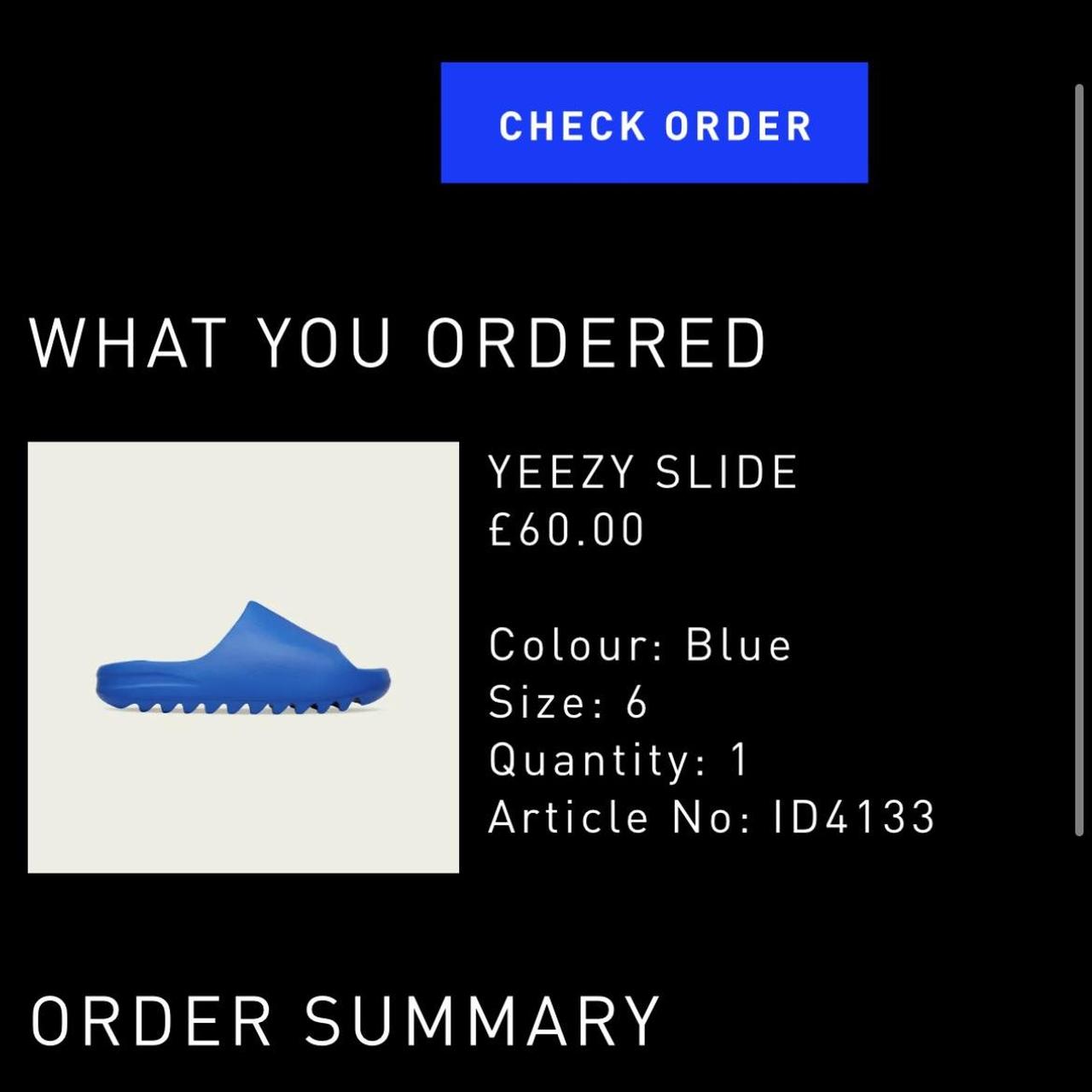Select the YEEZY SLIDE product title
Viewport: 1092px width, 1092px height.
pyautogui.click(x=642, y=470)
